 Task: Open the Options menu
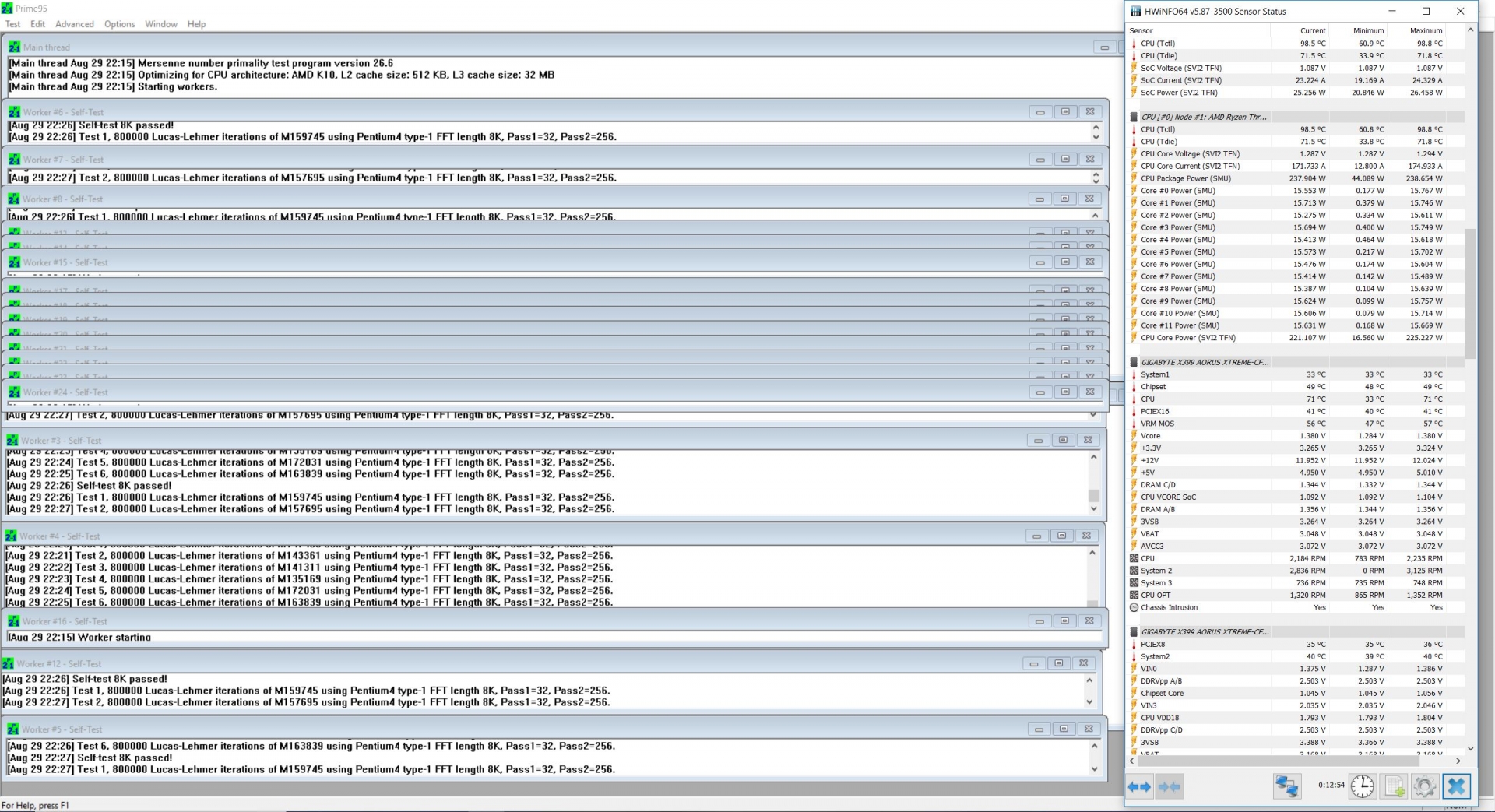[119, 24]
